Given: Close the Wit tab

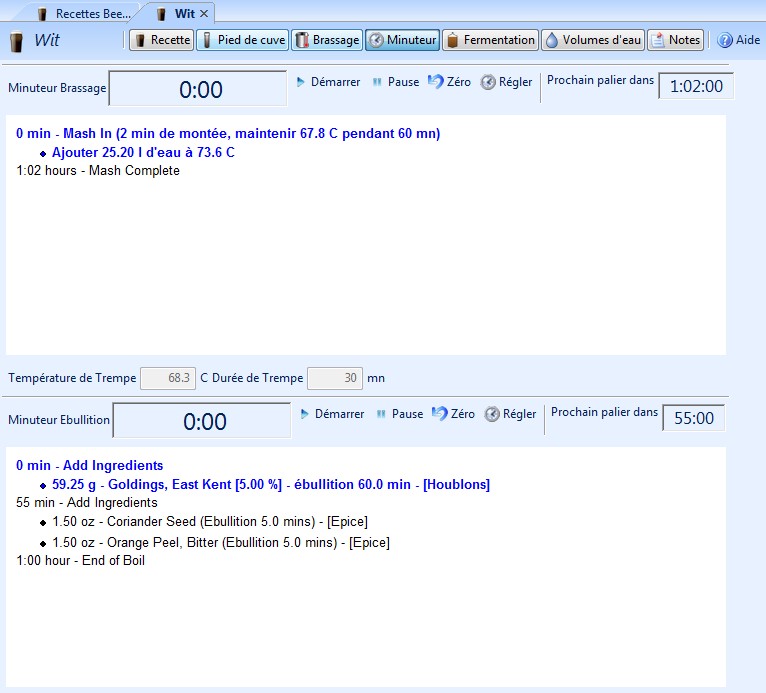Looking at the screenshot, I should pyautogui.click(x=204, y=14).
